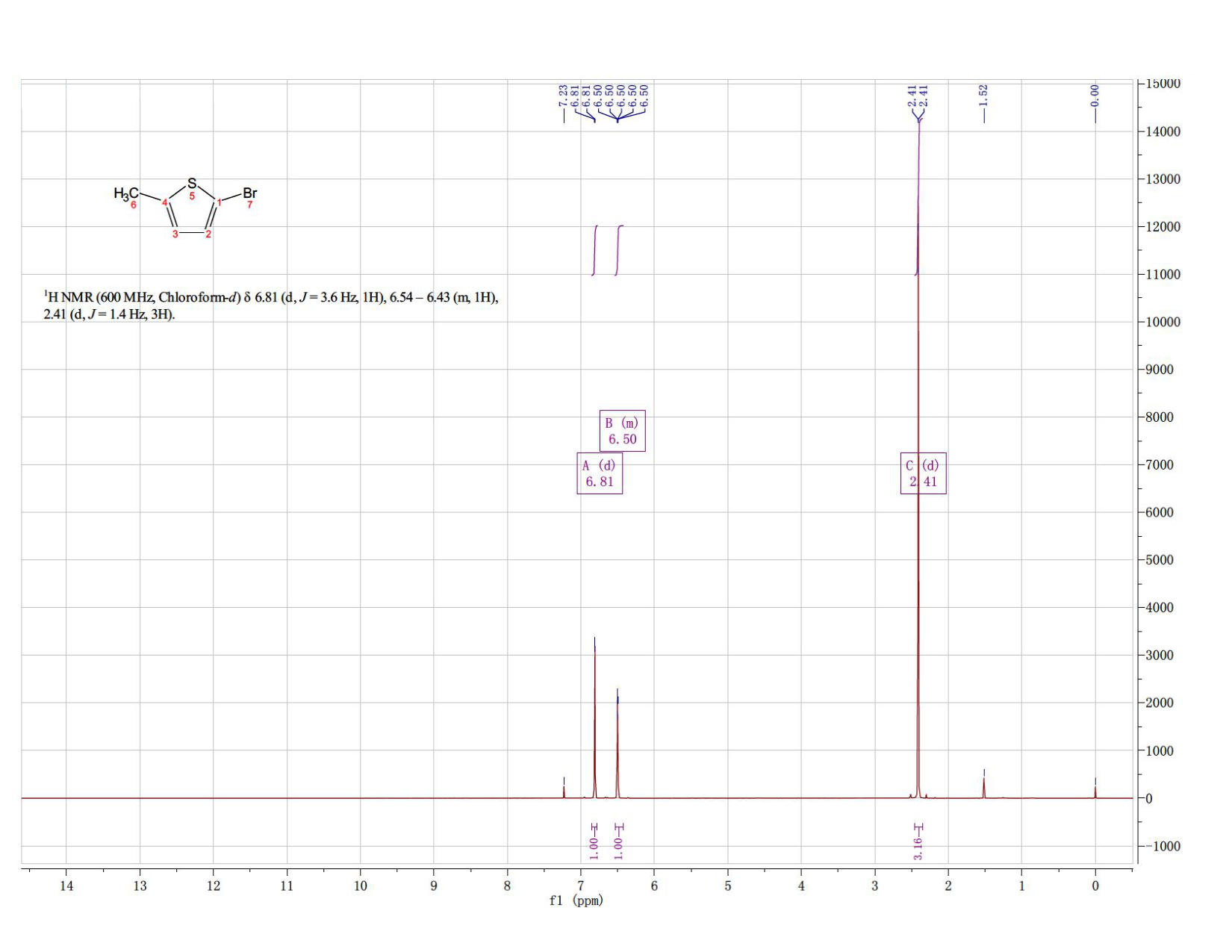Screen dimensions: 1232x952
Task: Click the 15000 intensity axis label
Action: (x=1163, y=84)
